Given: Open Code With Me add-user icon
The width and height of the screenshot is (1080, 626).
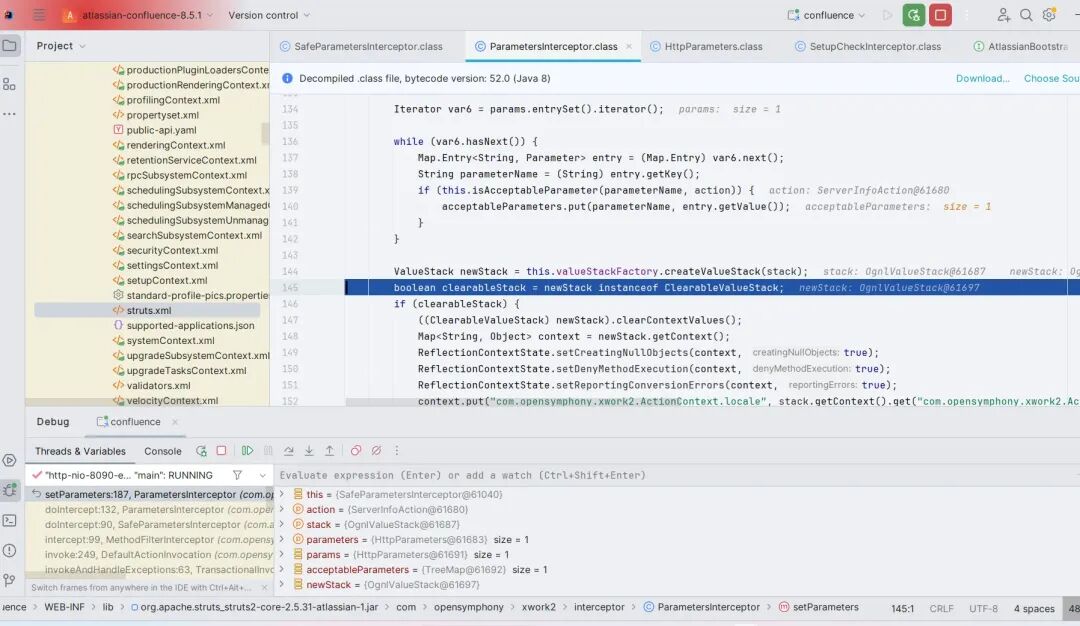Looking at the screenshot, I should [x=1003, y=15].
